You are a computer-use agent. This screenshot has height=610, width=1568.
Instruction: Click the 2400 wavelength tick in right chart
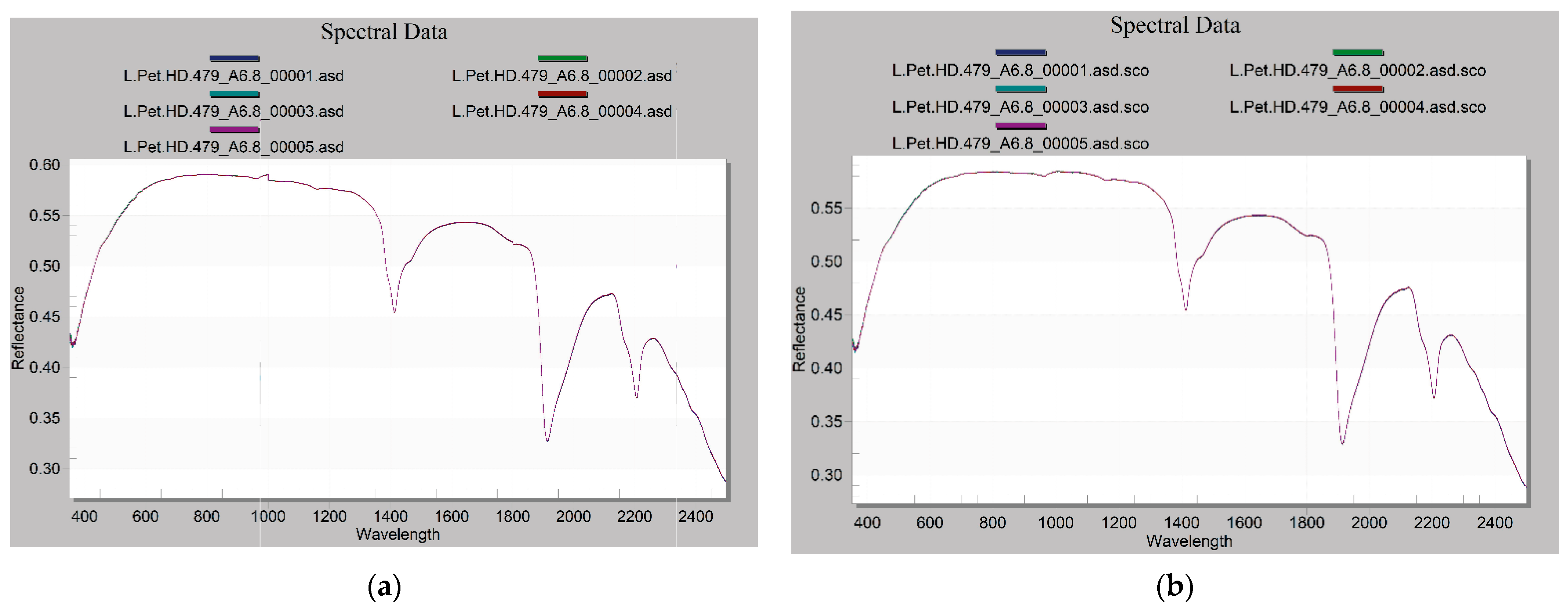(x=1494, y=523)
